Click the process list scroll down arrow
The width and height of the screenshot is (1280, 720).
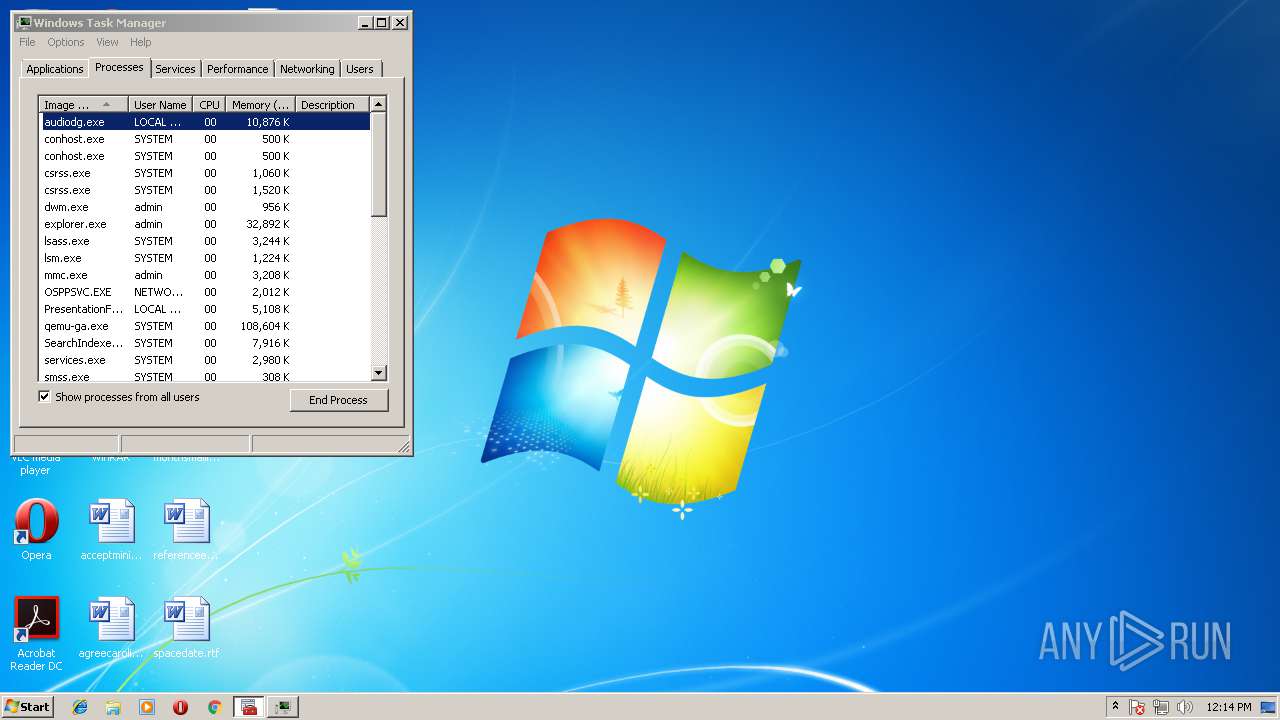378,373
